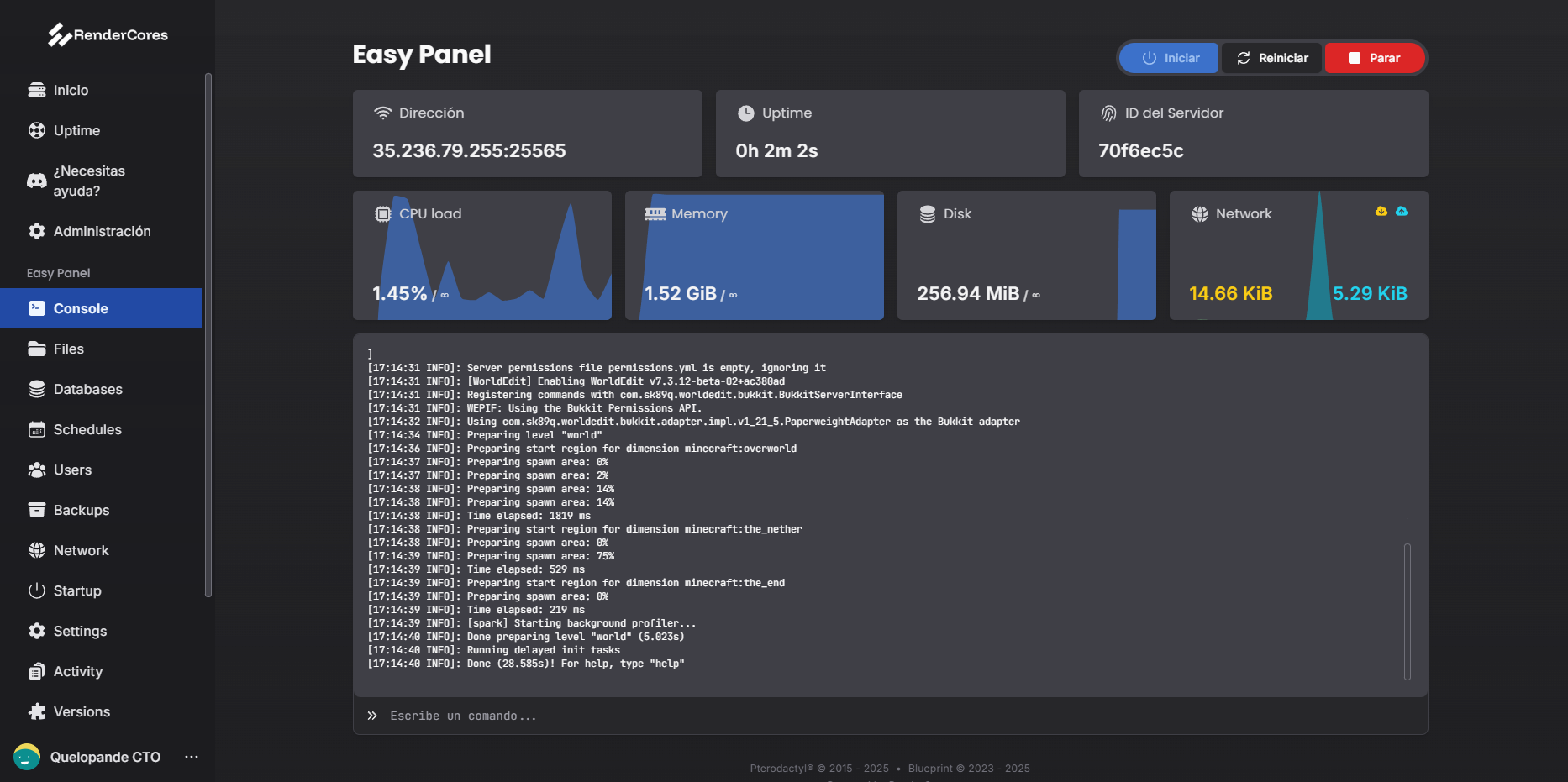The image size is (1568, 782).
Task: Click the blue network download cloud icon
Action: pyautogui.click(x=1402, y=212)
